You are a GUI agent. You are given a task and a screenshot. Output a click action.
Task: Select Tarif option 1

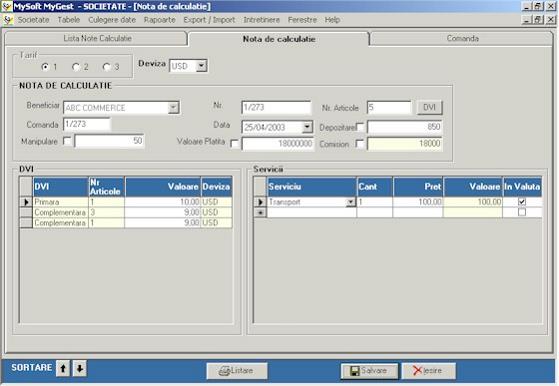[x=45, y=67]
